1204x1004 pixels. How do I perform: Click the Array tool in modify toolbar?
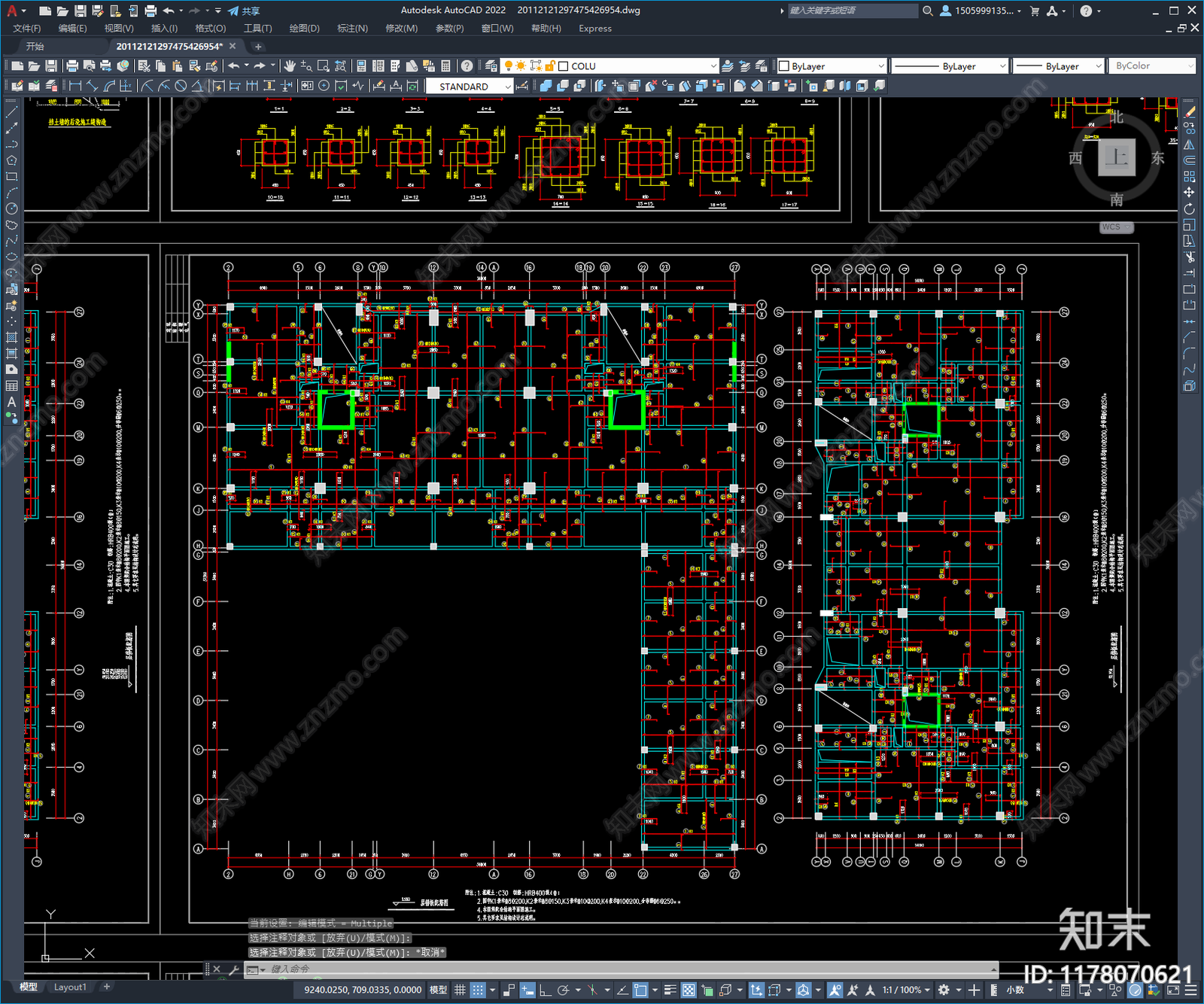coord(1189,176)
